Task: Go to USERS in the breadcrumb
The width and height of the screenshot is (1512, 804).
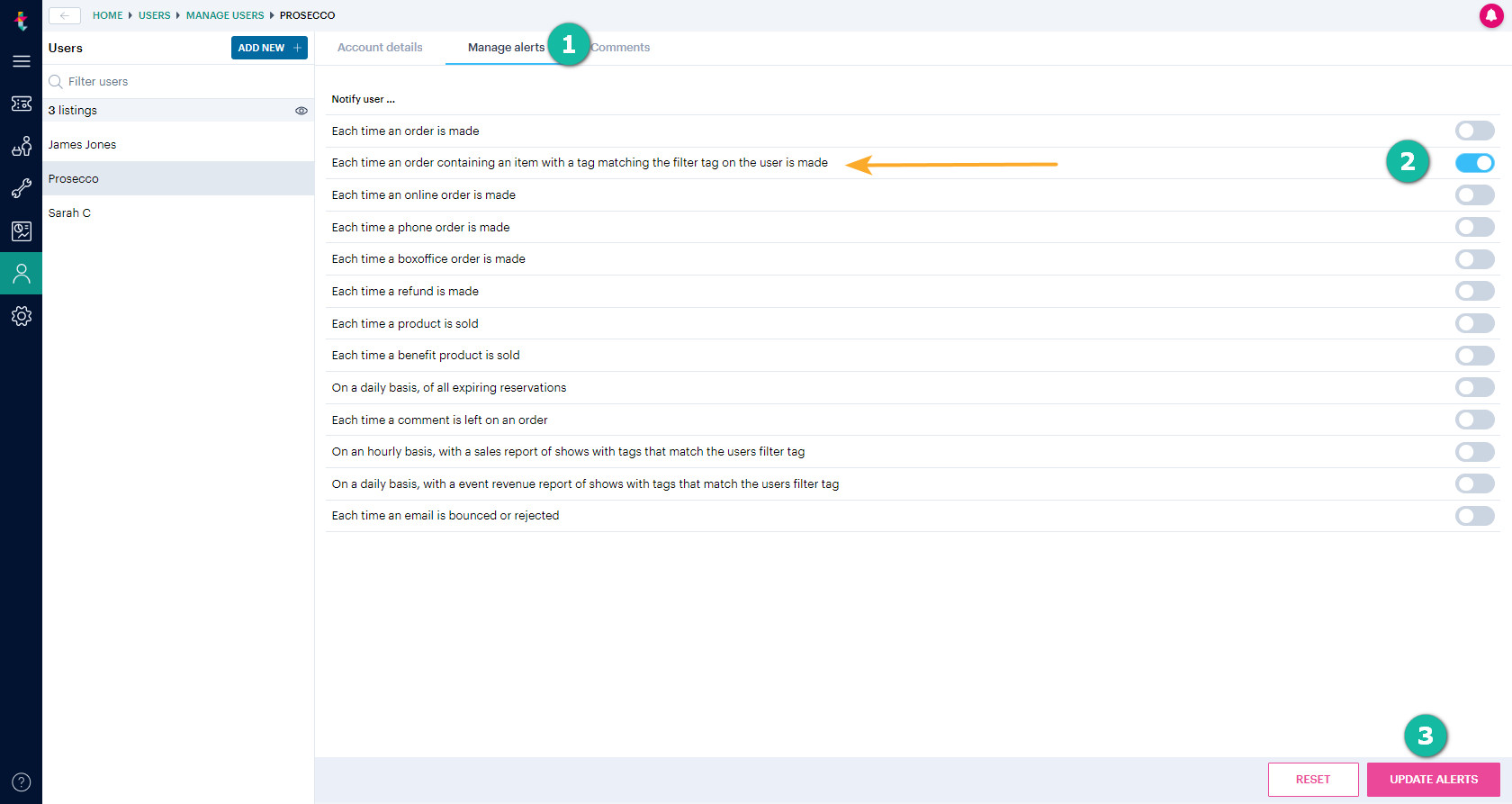Action: [x=154, y=15]
